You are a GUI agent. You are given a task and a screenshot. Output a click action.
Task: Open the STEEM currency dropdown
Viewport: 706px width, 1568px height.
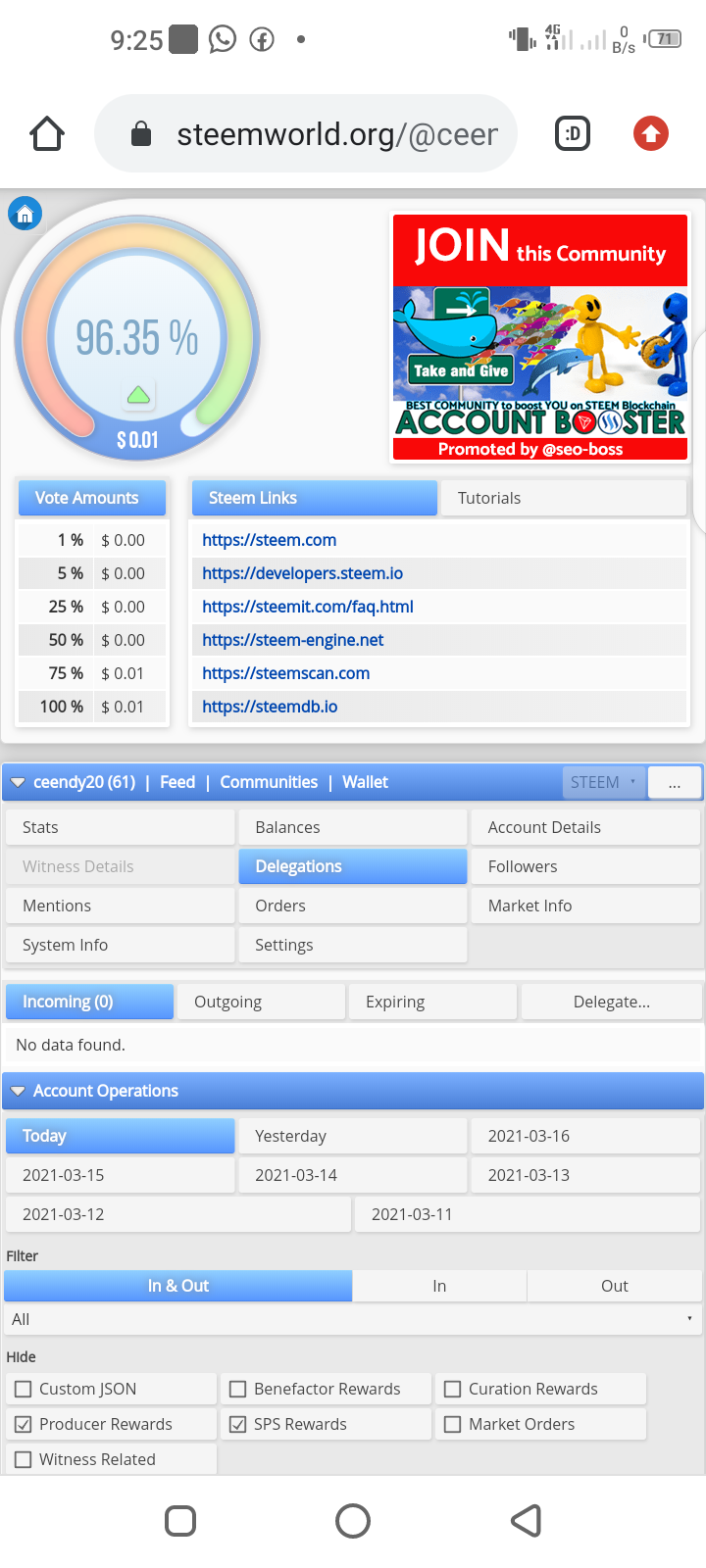604,782
